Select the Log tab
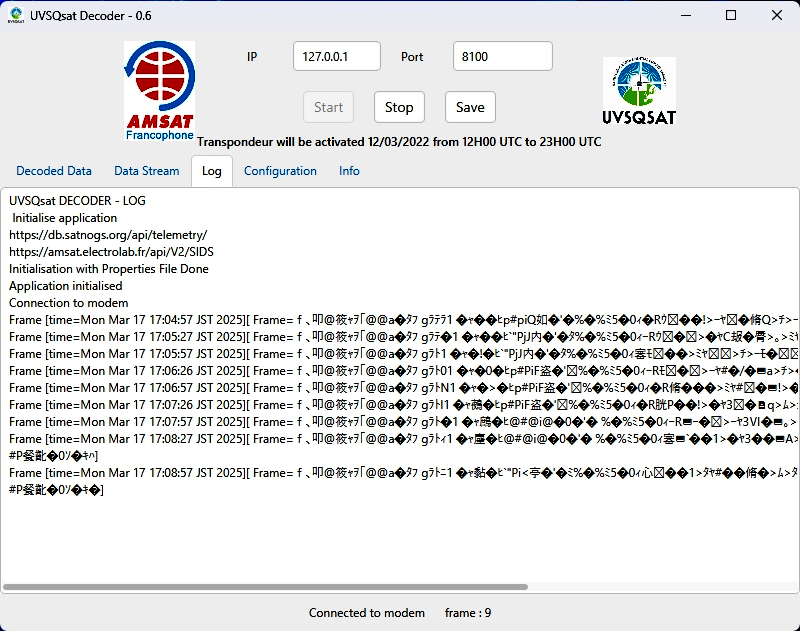The image size is (800, 631). (212, 171)
